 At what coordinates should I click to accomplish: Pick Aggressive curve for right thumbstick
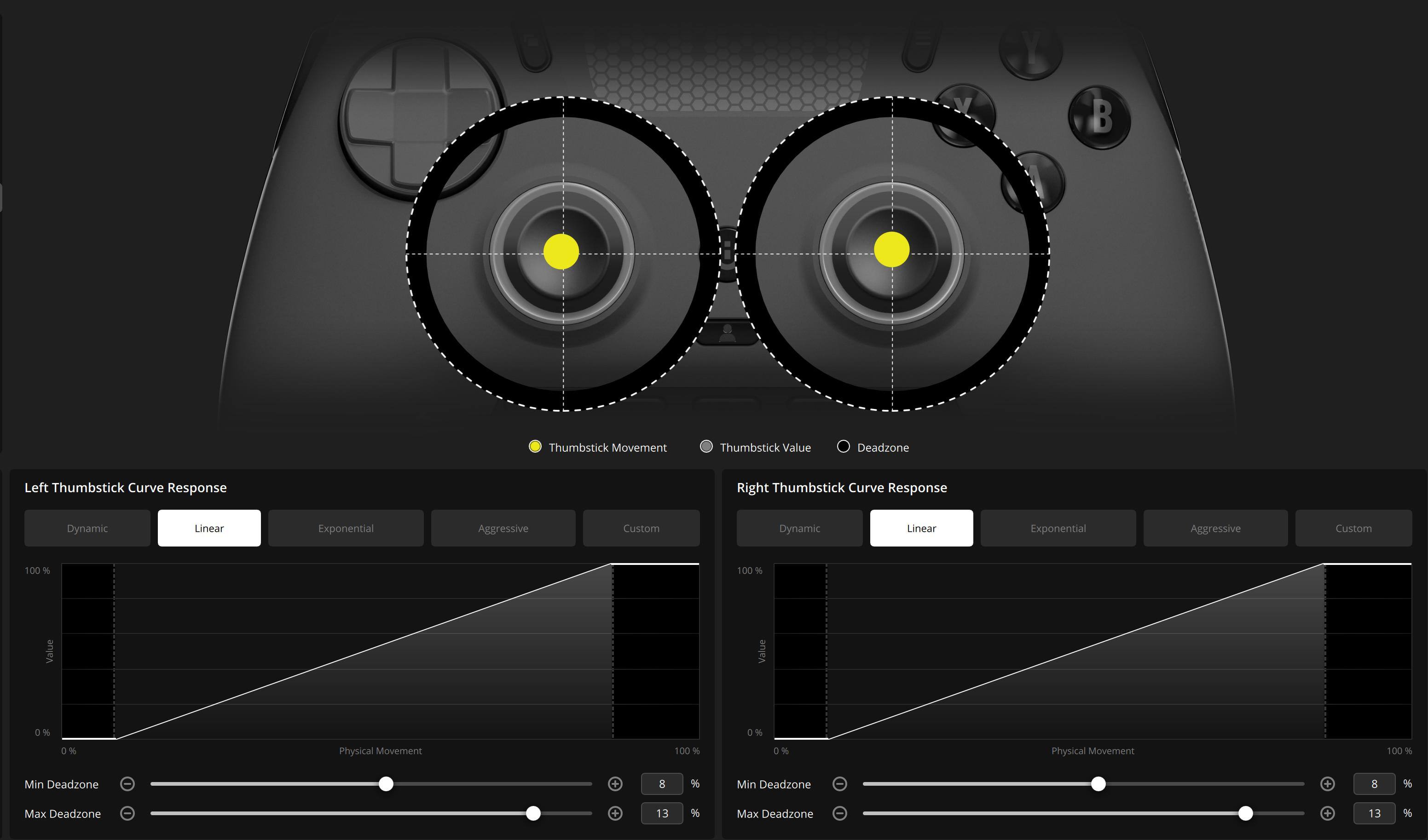(x=1215, y=528)
